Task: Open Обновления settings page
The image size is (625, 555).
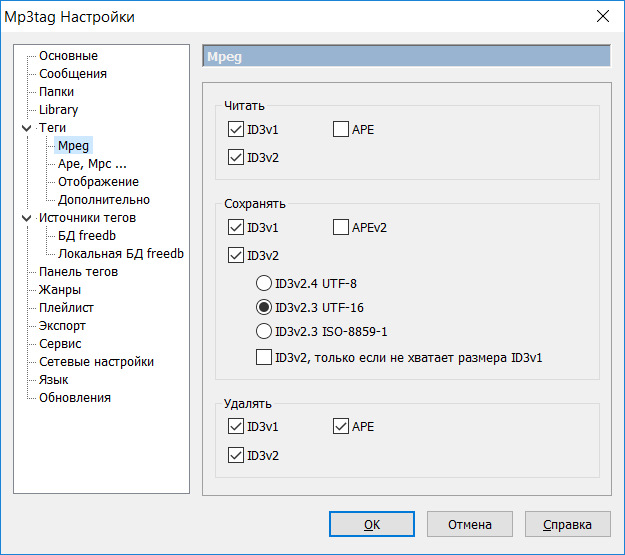Action: (x=75, y=398)
